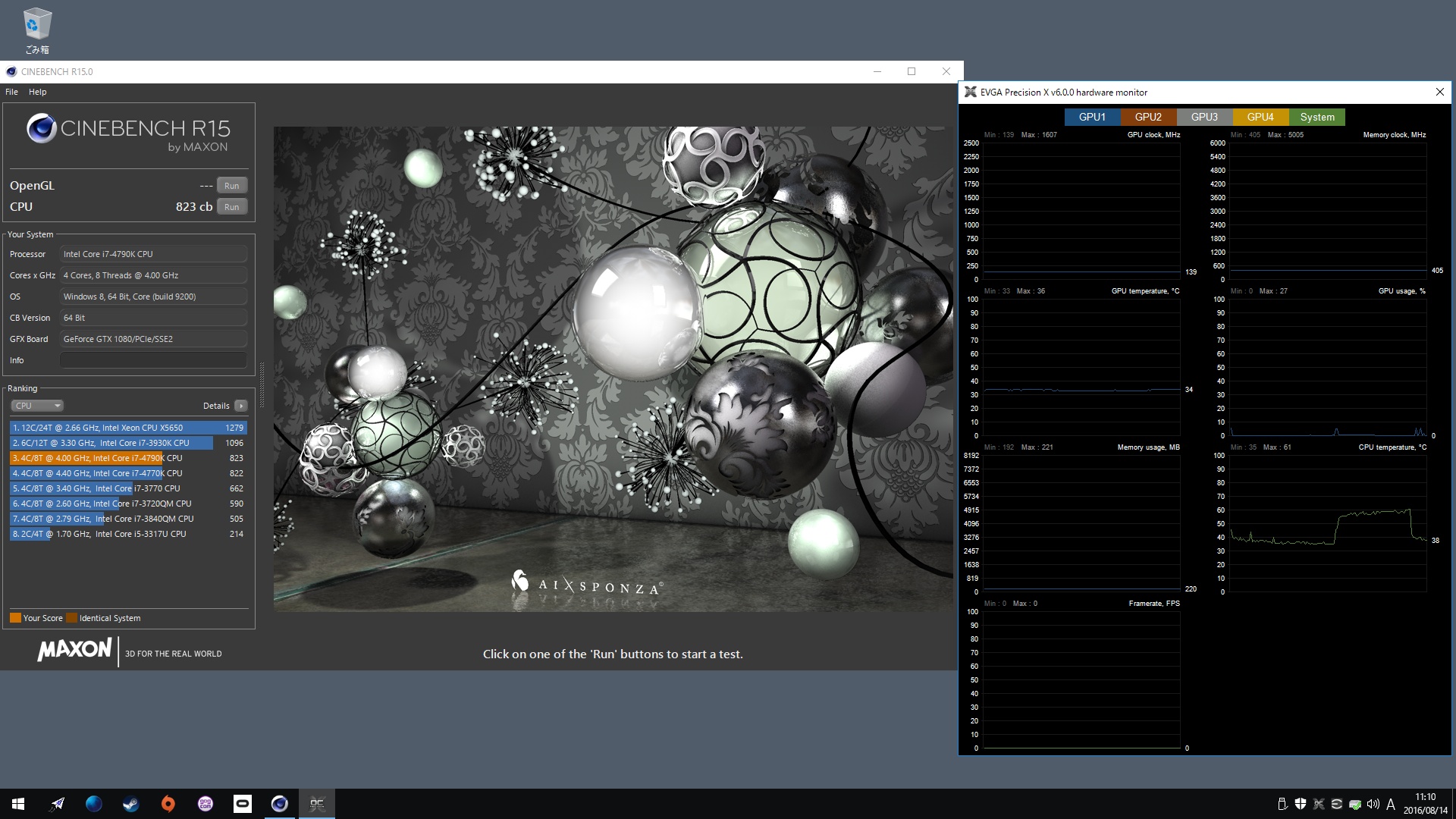
Task: Select ranking row 7 i7-3840QM
Action: 128,519
